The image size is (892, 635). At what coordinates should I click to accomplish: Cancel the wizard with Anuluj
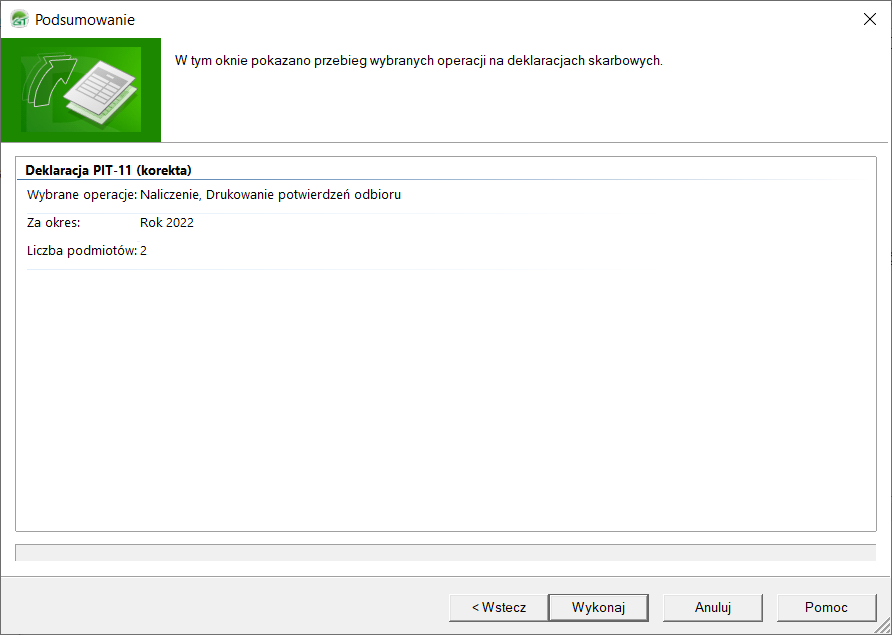(x=713, y=608)
